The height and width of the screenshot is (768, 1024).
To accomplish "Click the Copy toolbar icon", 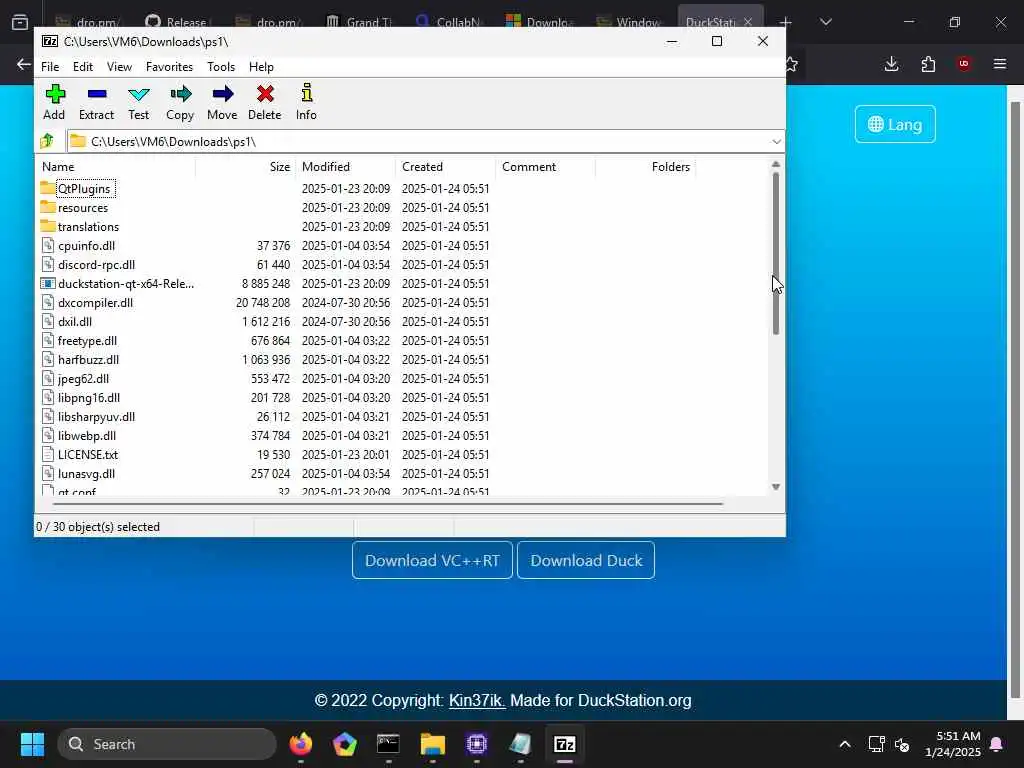I will (180, 94).
